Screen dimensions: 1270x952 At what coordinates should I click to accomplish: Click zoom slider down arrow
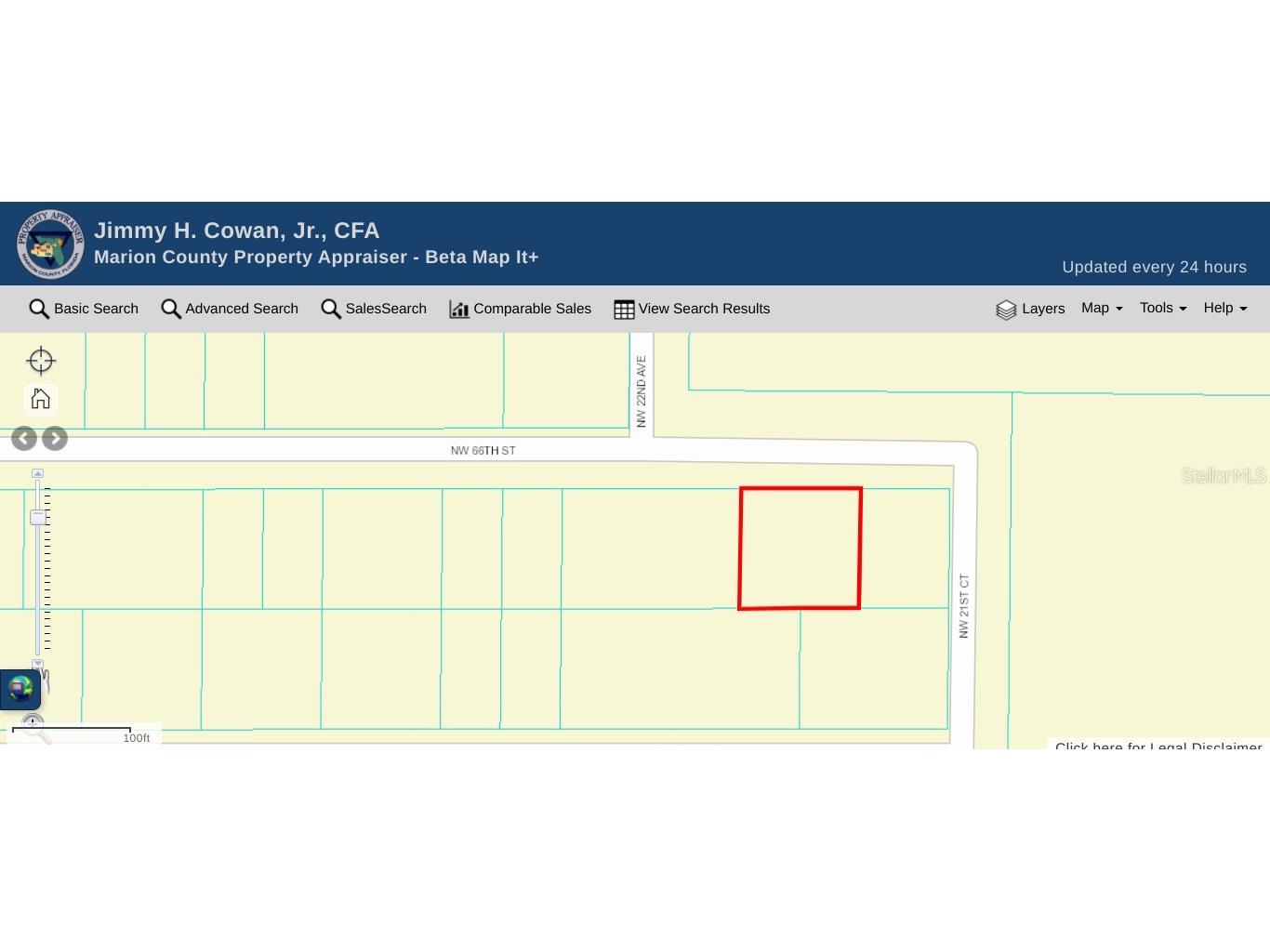(x=38, y=663)
